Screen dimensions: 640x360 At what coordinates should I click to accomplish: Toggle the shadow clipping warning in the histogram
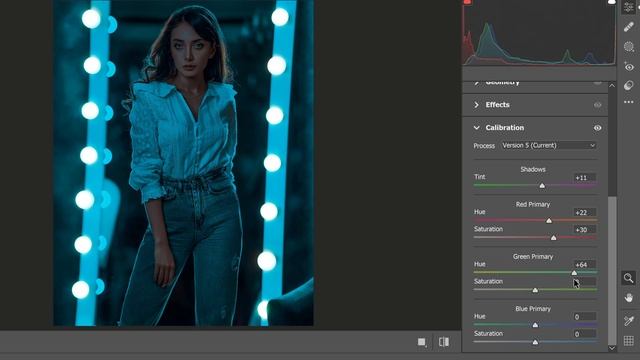point(467,2)
